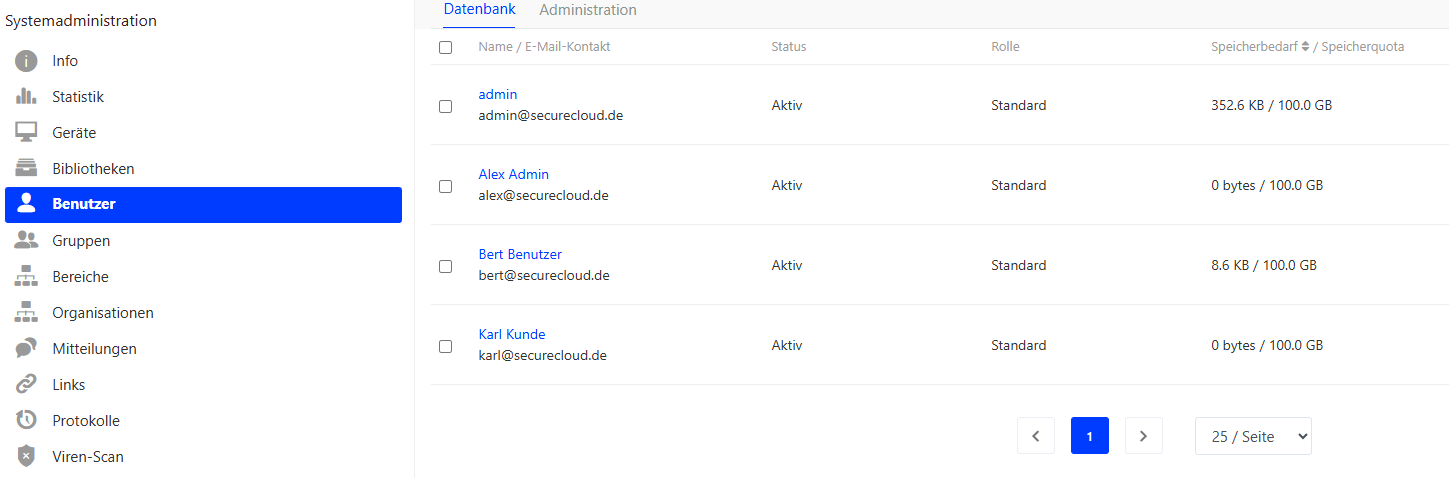The image size is (1449, 478).
Task: Click the Gruppen people icon
Action: click(26, 241)
